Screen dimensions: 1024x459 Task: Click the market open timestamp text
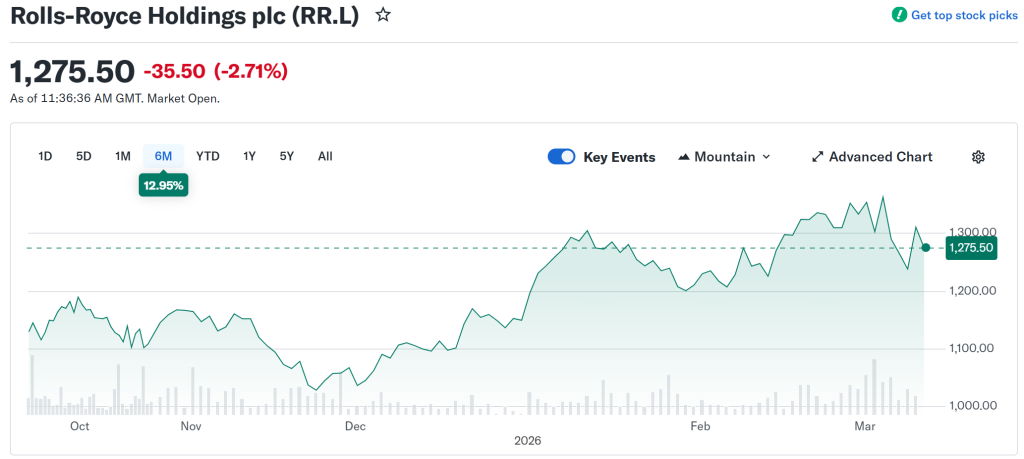(115, 99)
